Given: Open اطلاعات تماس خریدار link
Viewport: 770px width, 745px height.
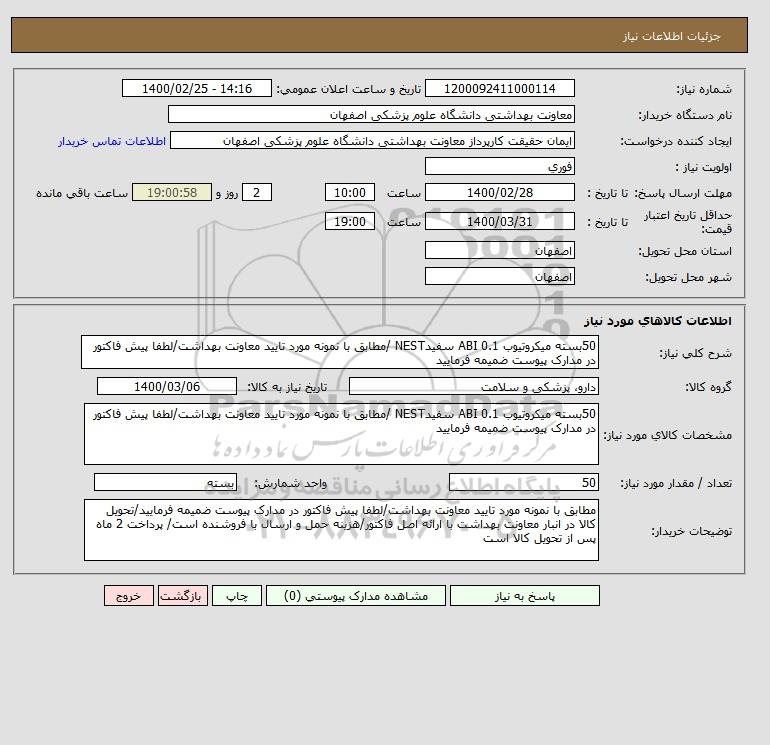Looking at the screenshot, I should click(x=112, y=141).
